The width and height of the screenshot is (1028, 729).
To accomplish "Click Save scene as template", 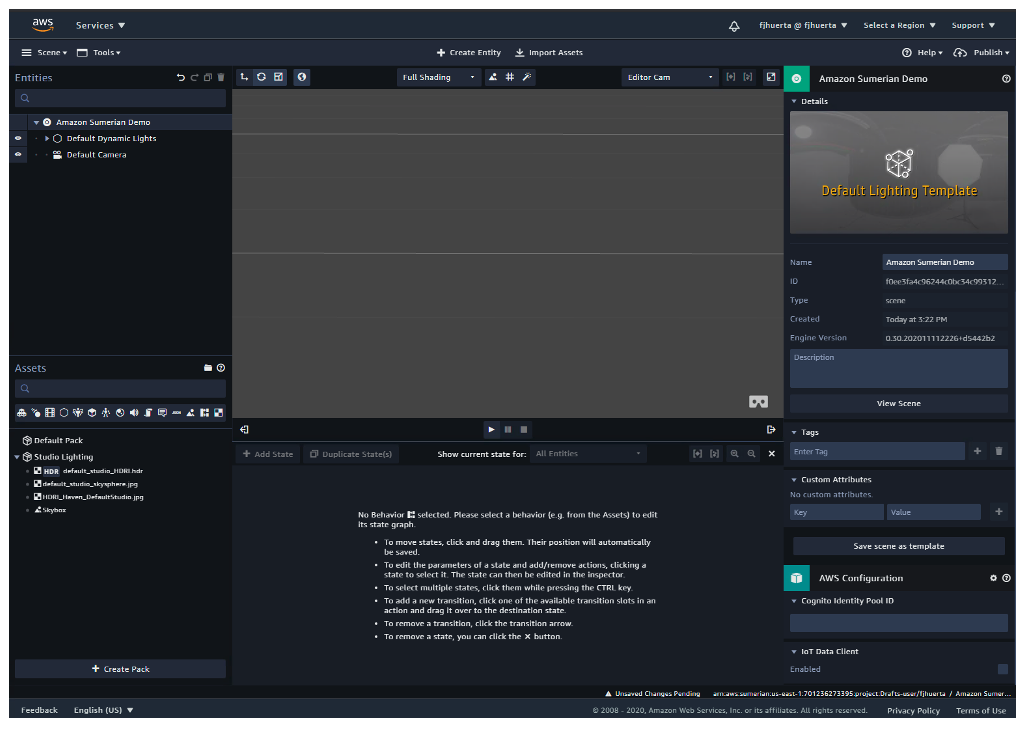I will 898,546.
